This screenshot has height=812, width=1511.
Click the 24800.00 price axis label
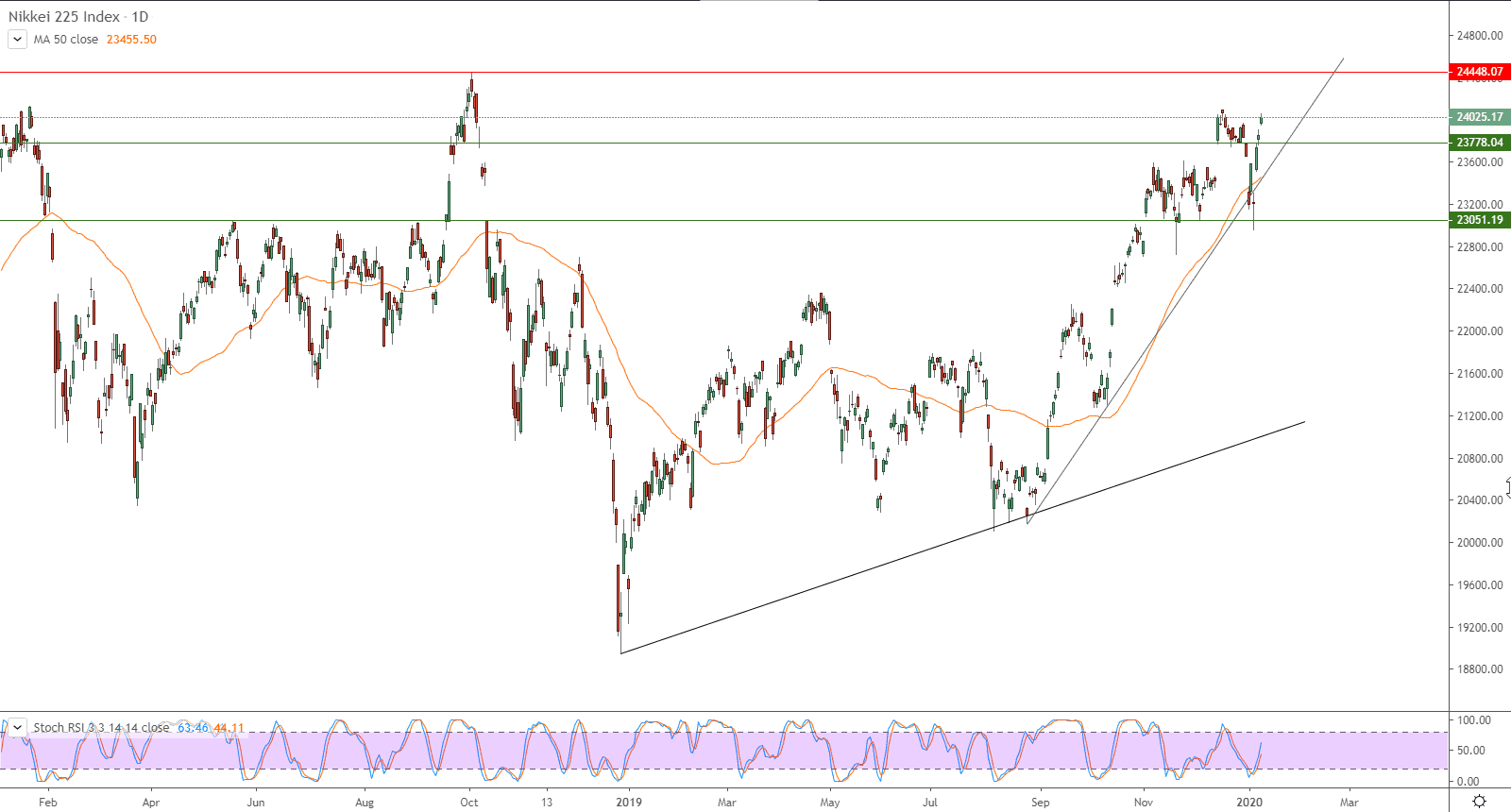(x=1480, y=36)
